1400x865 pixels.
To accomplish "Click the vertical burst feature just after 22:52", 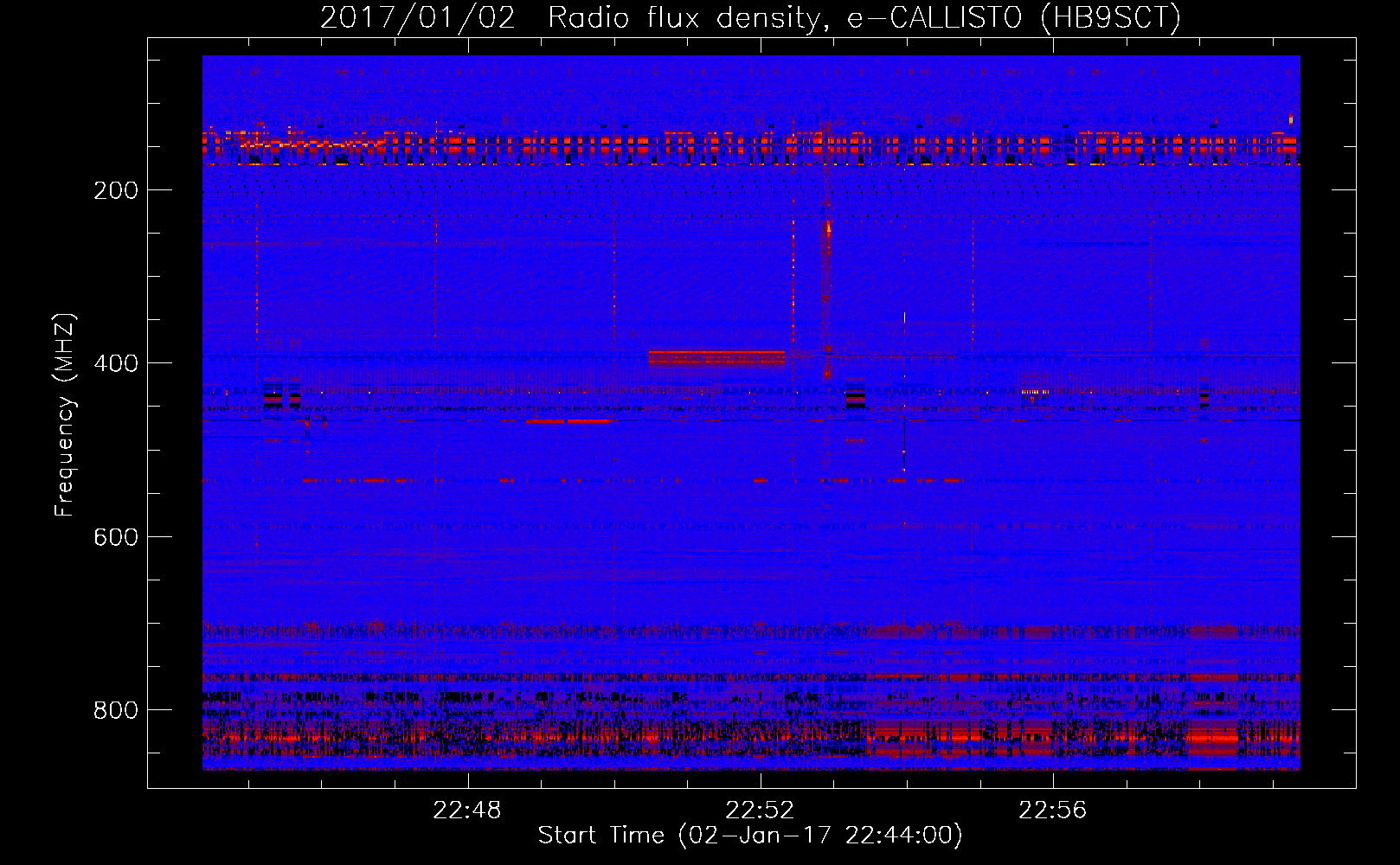I will point(827,298).
